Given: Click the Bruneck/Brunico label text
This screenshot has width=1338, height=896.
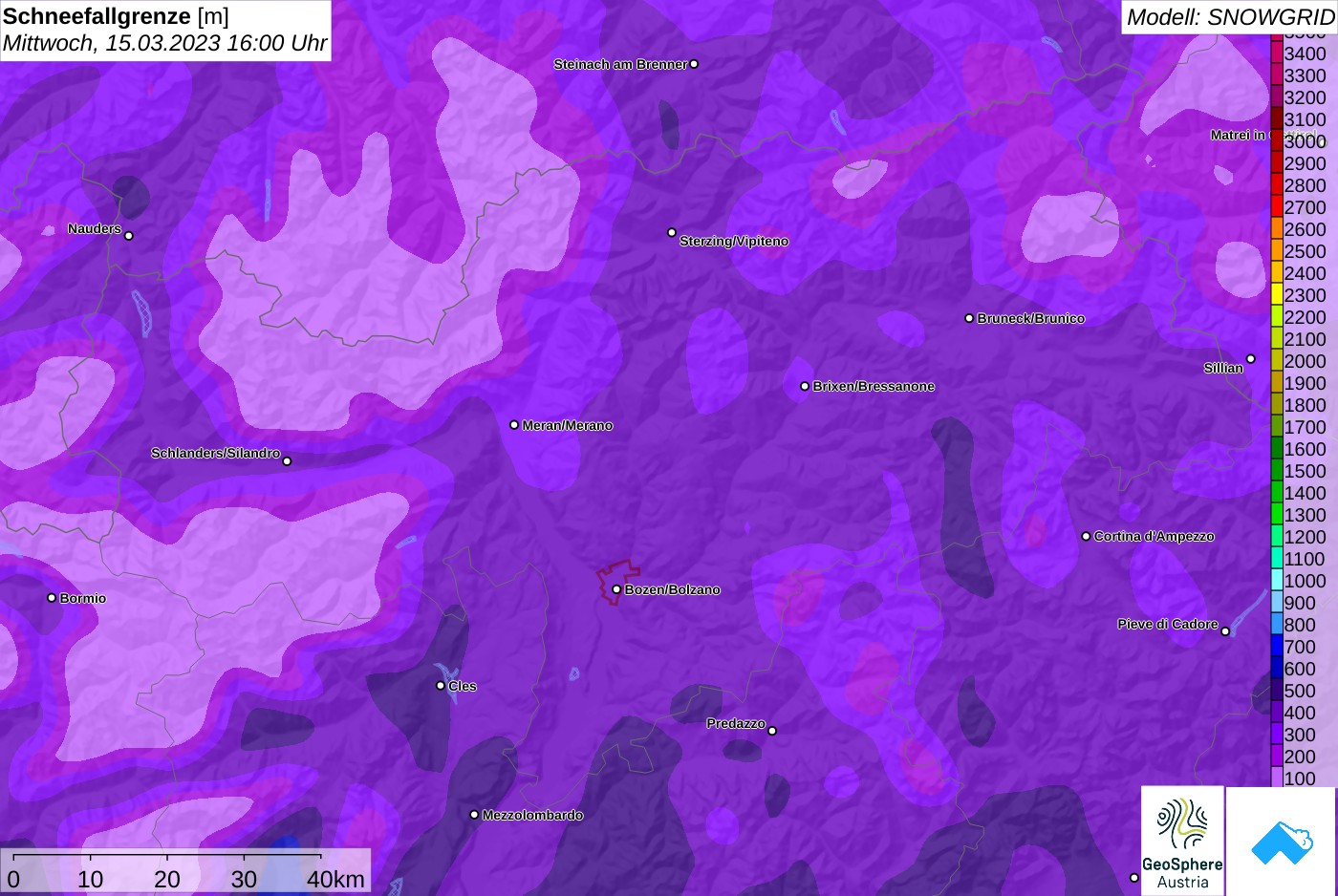Looking at the screenshot, I should click(x=1031, y=319).
